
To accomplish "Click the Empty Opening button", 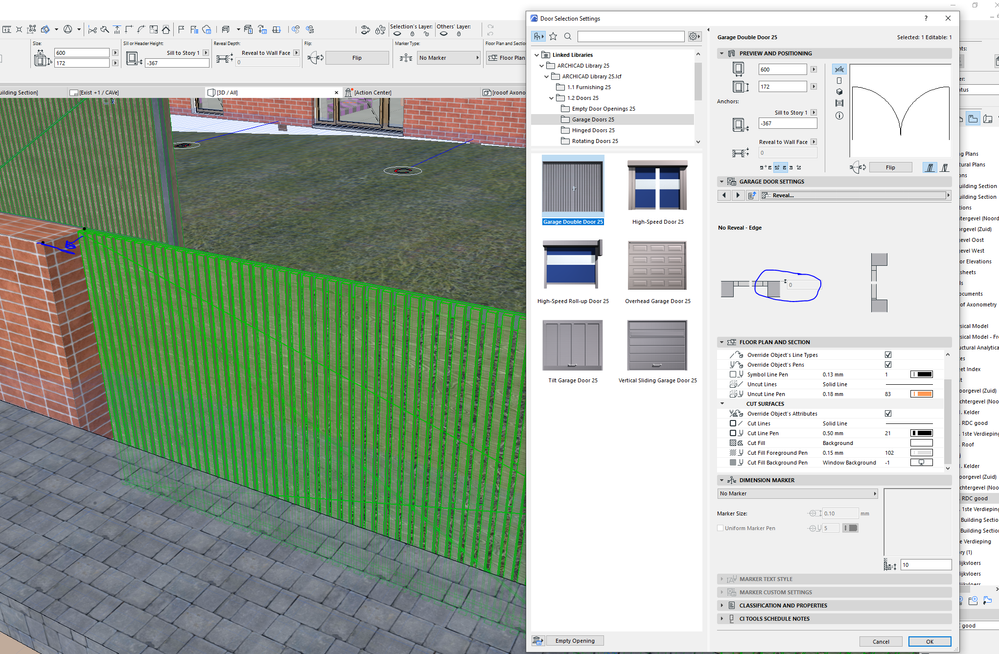I will pos(575,641).
